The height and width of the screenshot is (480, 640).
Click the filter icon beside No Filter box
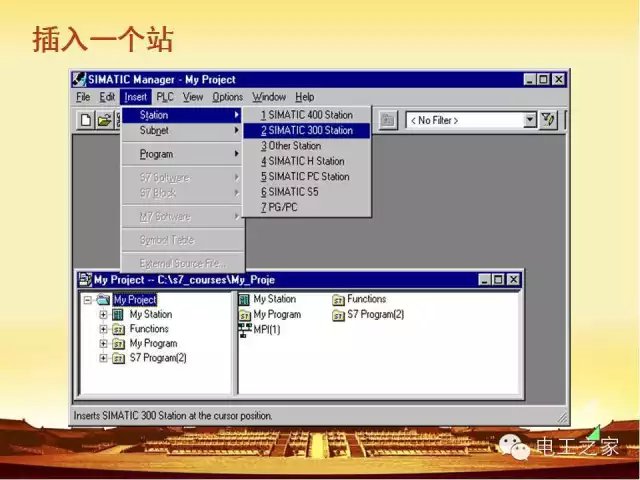(x=548, y=120)
